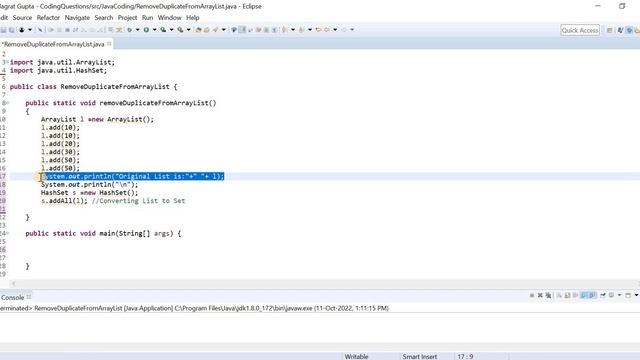Click the '17 : 9' cursor position status

point(465,356)
